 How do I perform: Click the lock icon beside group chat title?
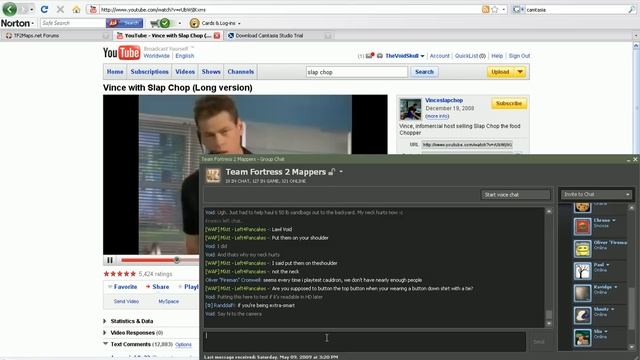332,172
